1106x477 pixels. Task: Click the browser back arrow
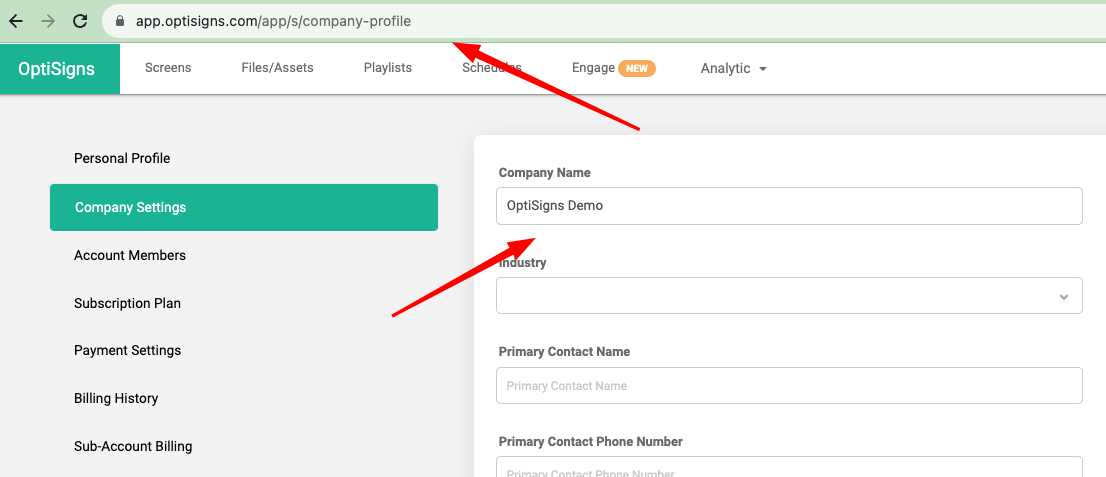16,21
